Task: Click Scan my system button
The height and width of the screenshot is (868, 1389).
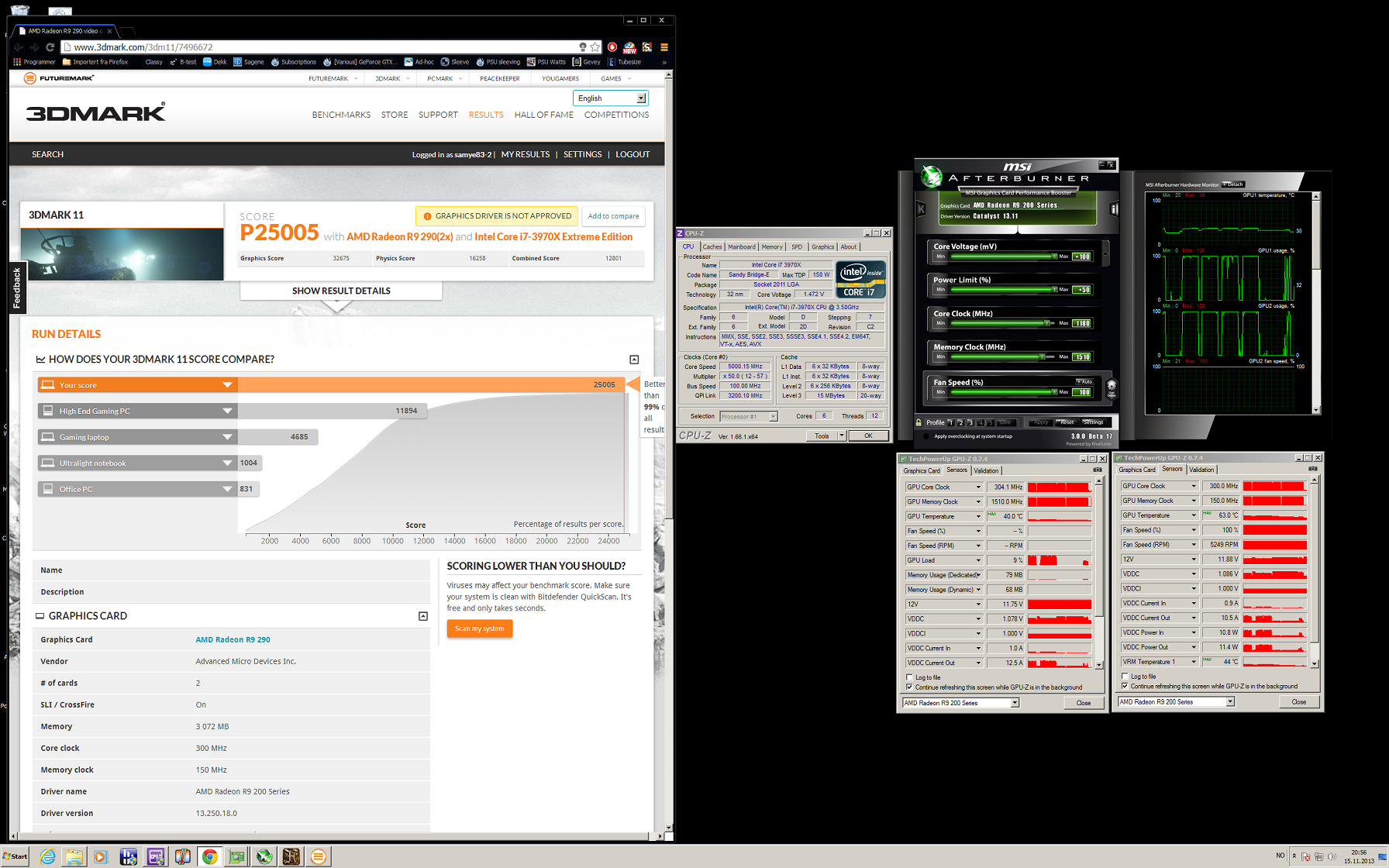Action: [480, 629]
